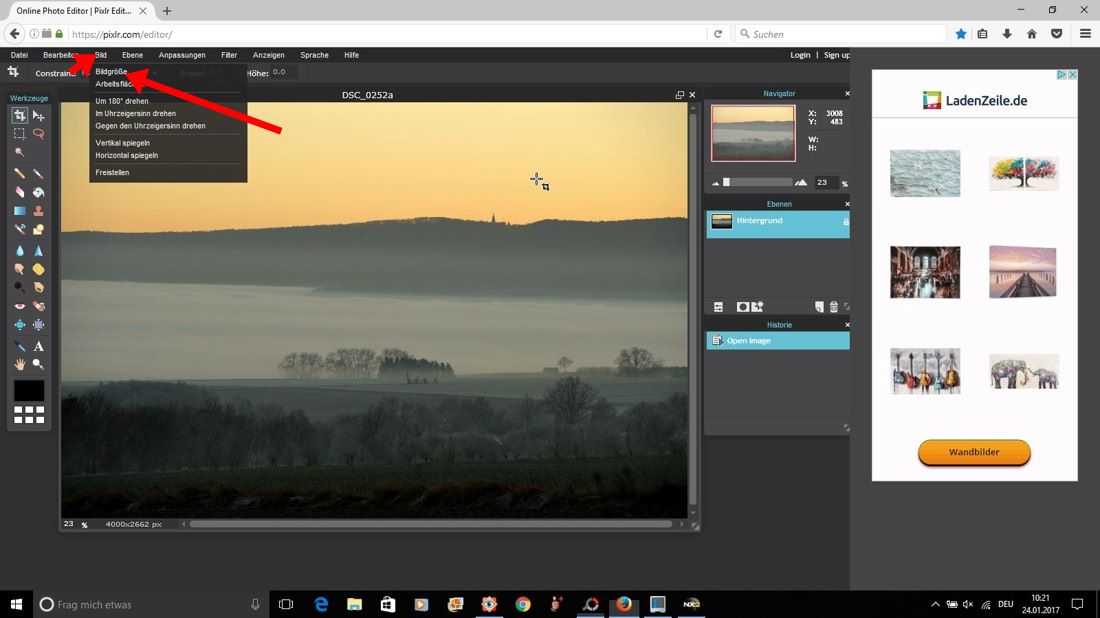This screenshot has width=1100, height=618.
Task: Select the Sharpen cone tool
Action: [x=39, y=250]
